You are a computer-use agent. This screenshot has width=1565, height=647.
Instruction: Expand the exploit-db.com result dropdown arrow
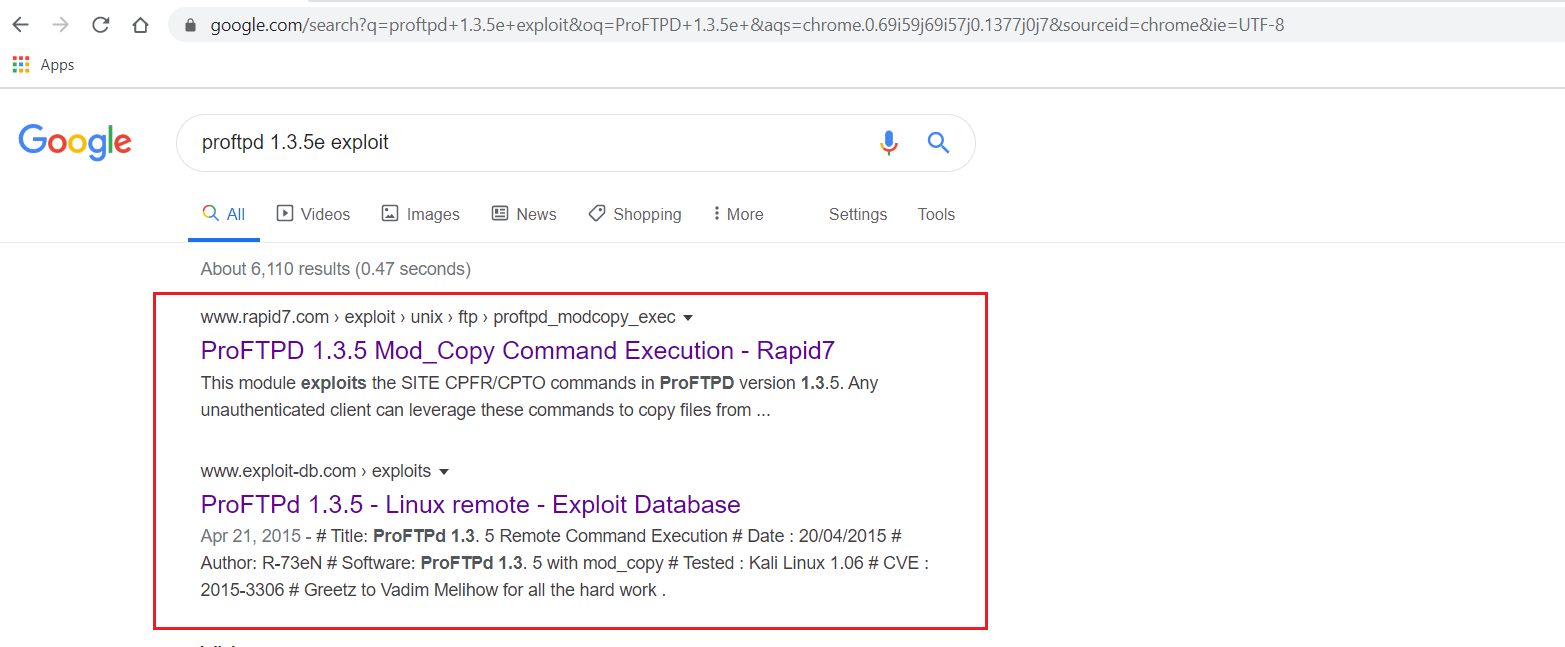(x=444, y=472)
